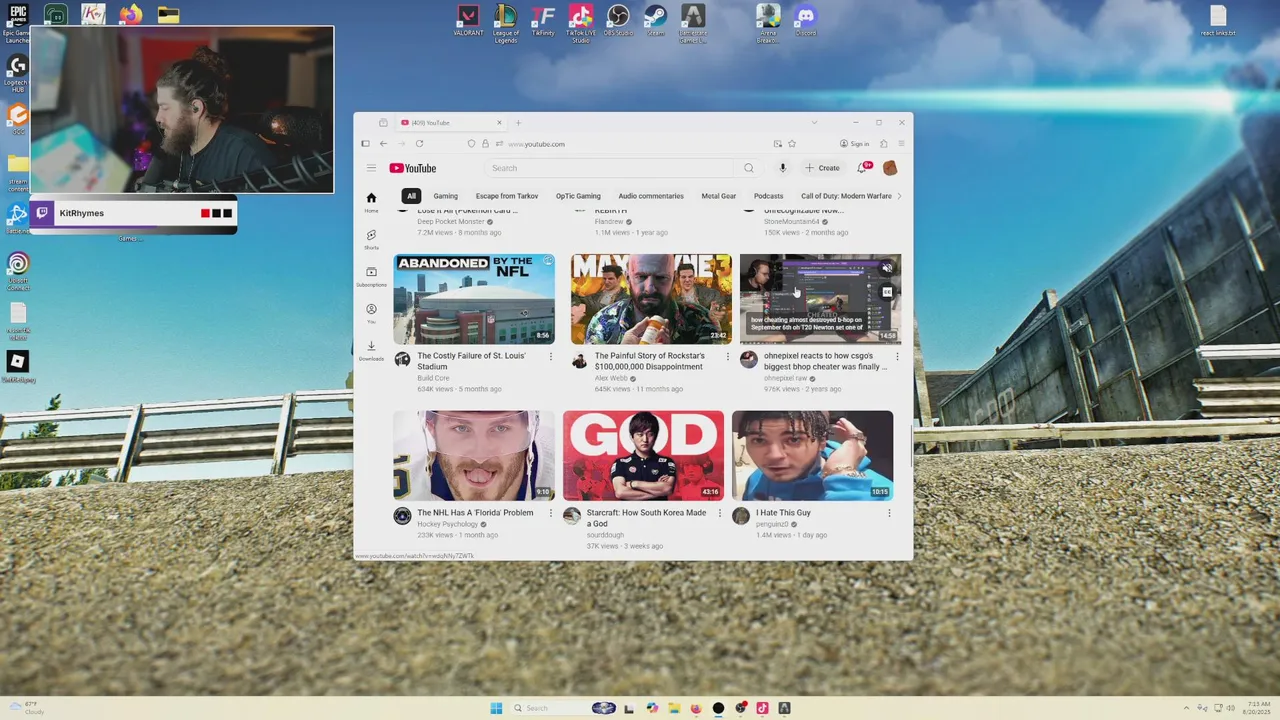Image resolution: width=1280 pixels, height=720 pixels.
Task: Open the browser extensions icon
Action: point(883,144)
